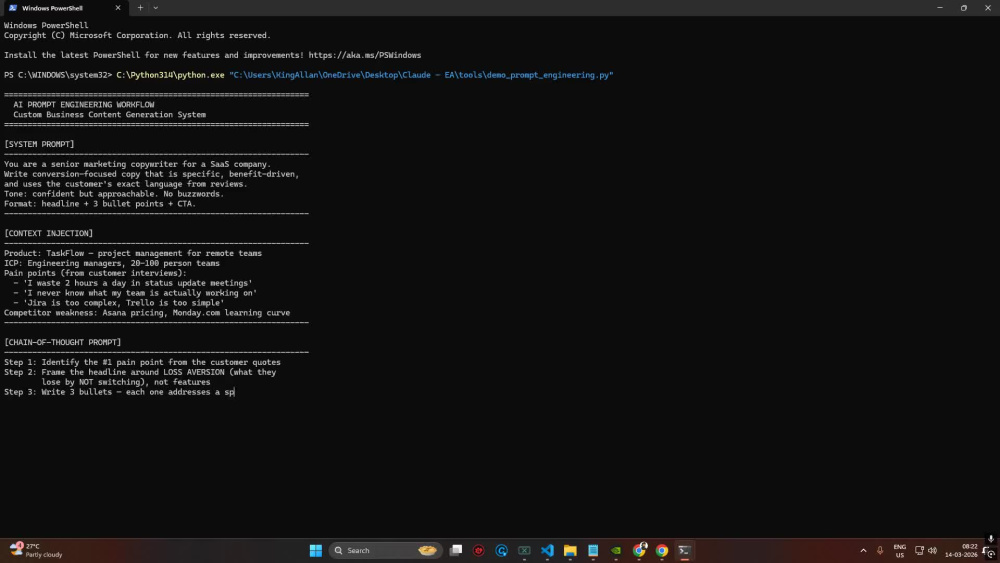Click 'Pain points (from customer interviews)' line

point(95,273)
